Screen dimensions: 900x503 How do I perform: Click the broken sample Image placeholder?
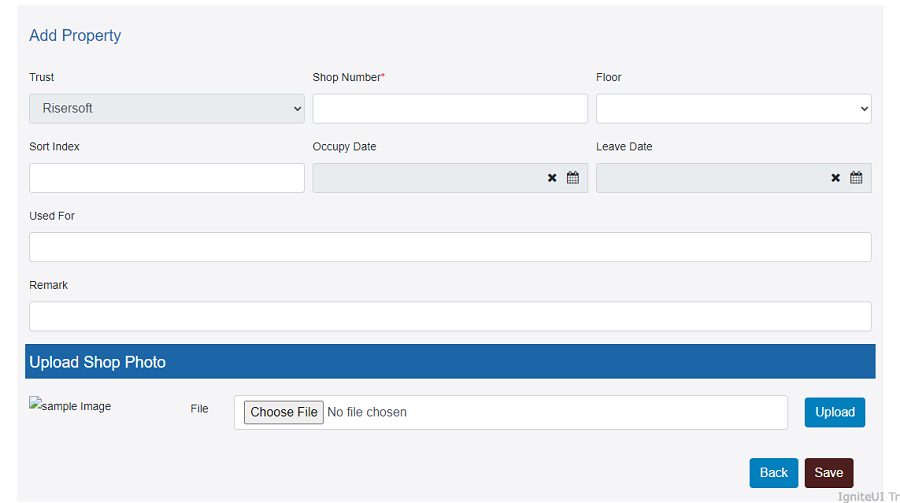[70, 405]
